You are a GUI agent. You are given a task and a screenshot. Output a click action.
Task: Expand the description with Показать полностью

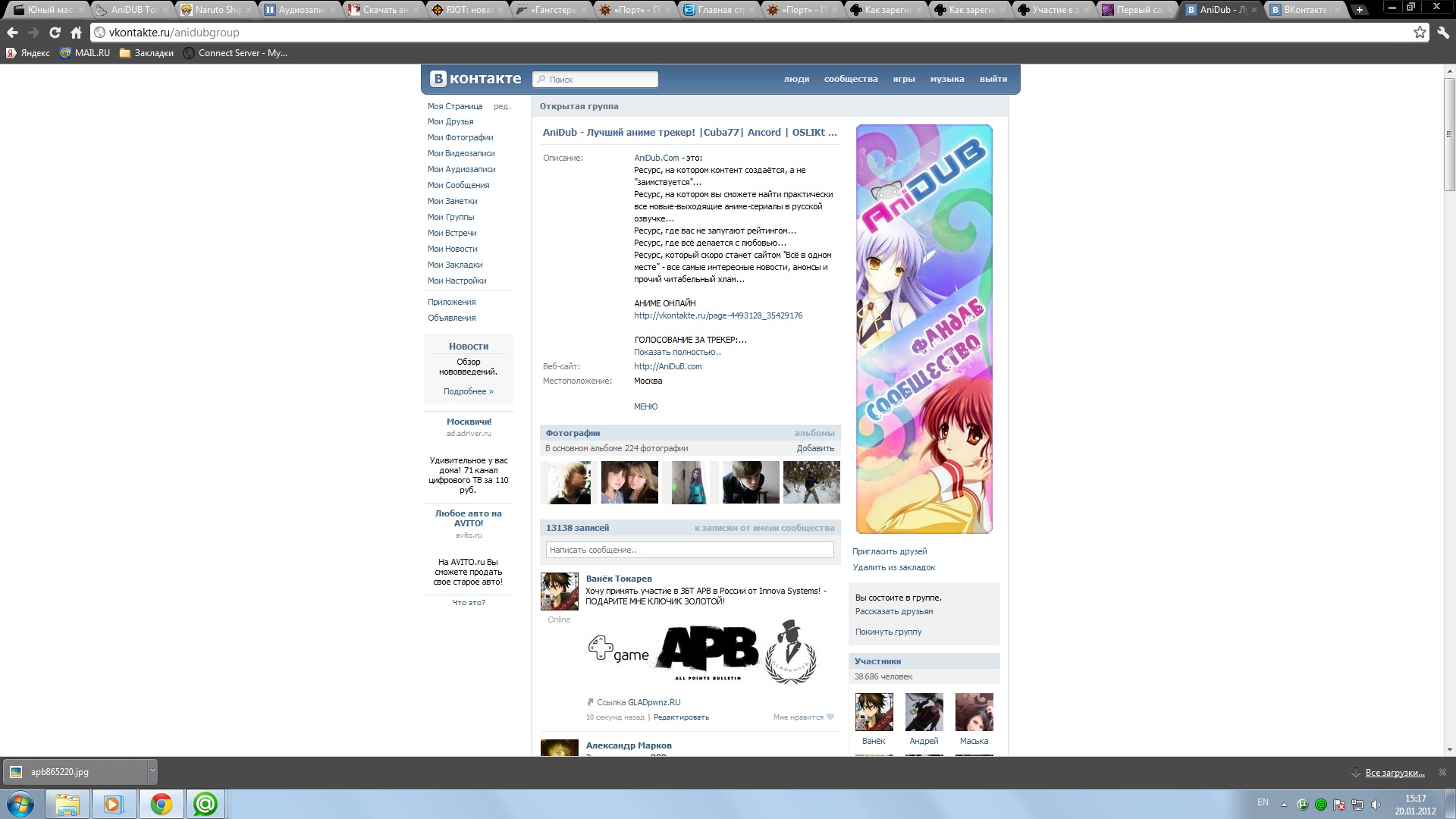(x=677, y=352)
